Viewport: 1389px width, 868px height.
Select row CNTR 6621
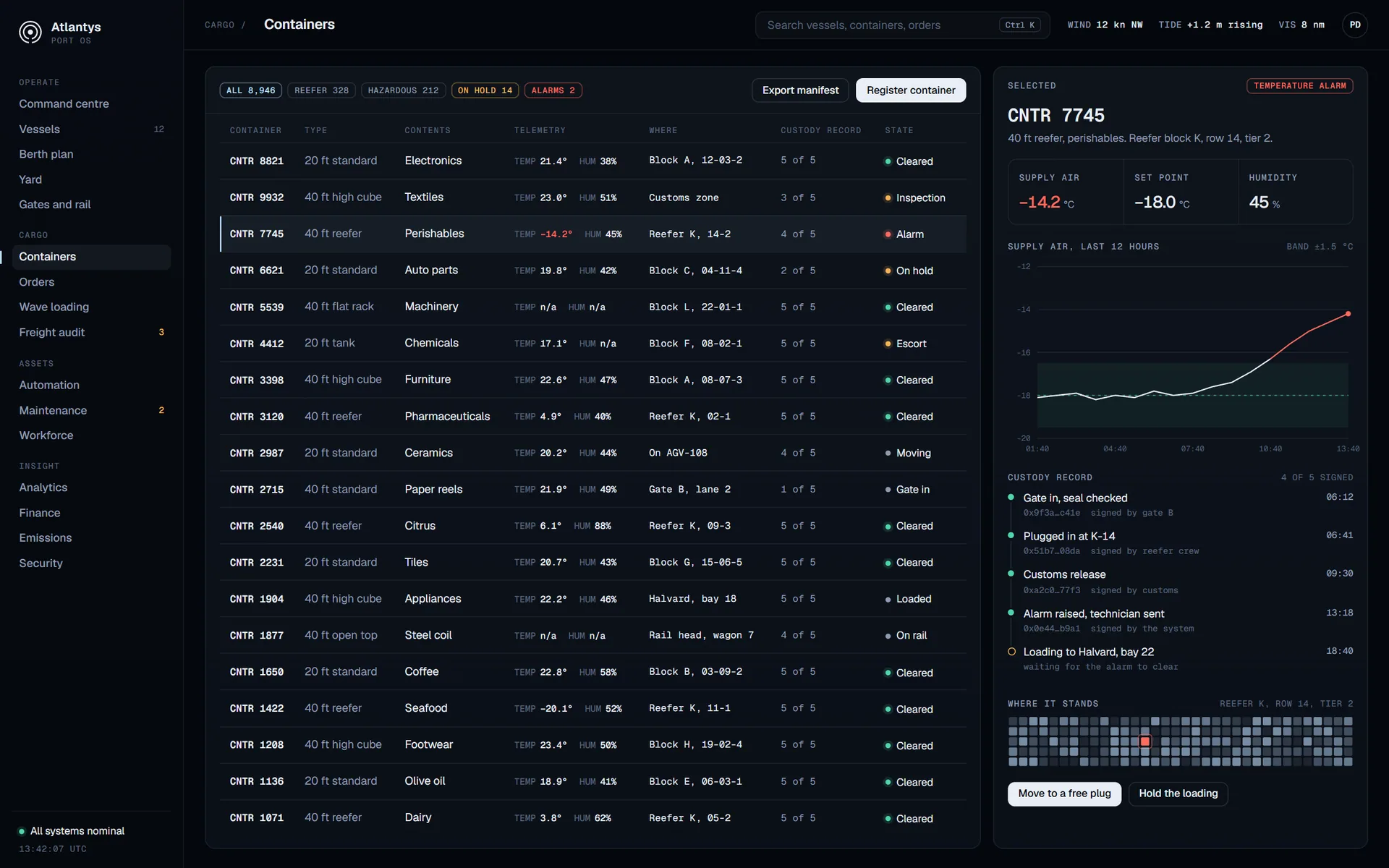(x=592, y=271)
